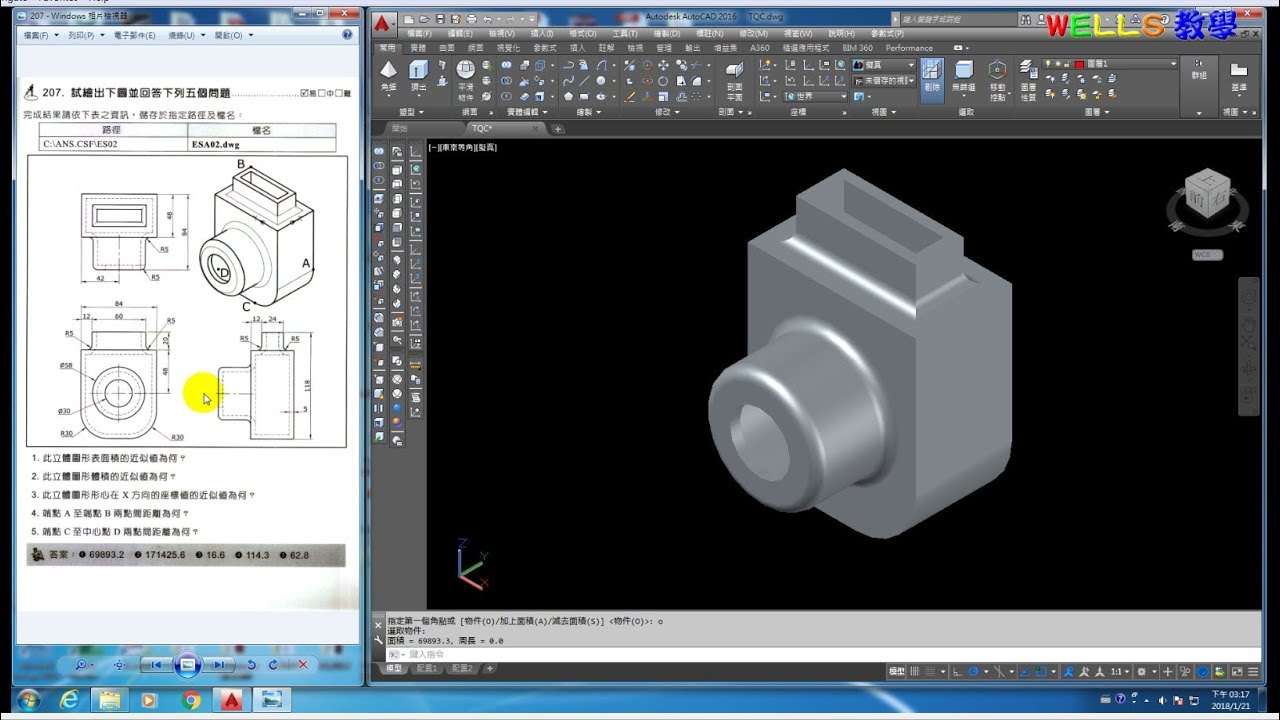Expand the 列印(P) dropdown in the photo viewer
1280x720 pixels.
(x=87, y=35)
